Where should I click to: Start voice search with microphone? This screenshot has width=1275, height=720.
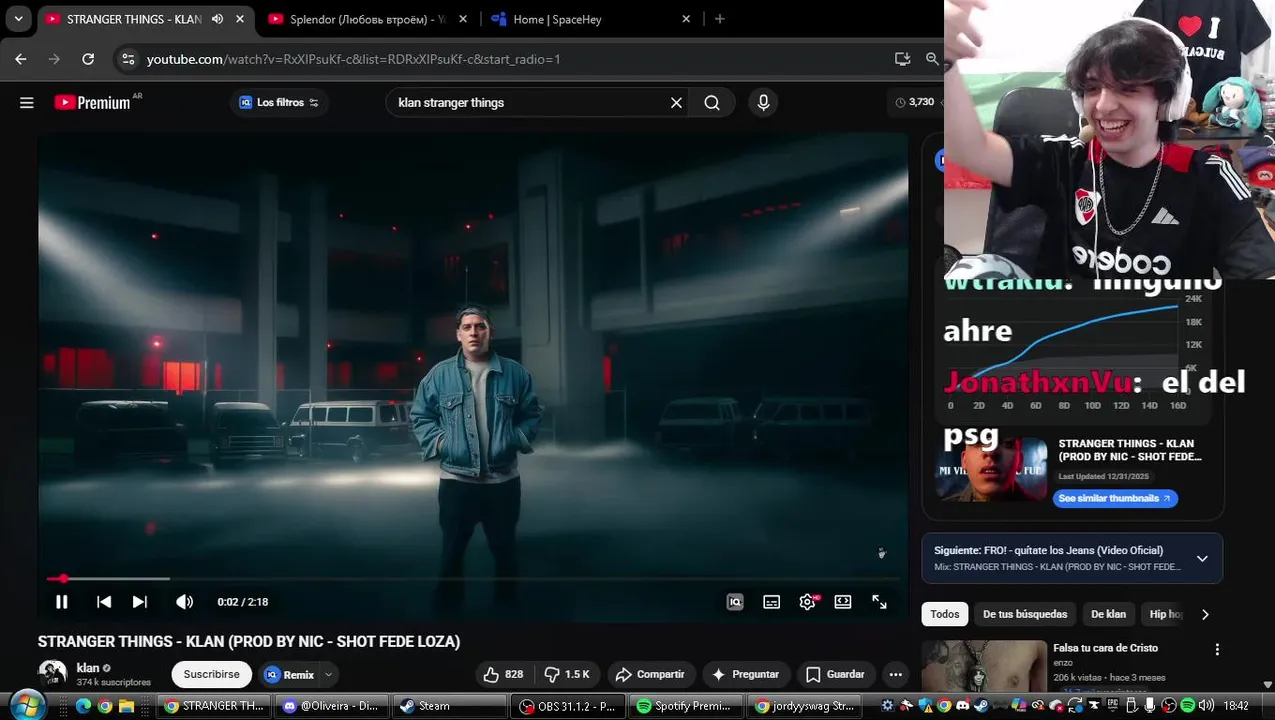click(763, 102)
